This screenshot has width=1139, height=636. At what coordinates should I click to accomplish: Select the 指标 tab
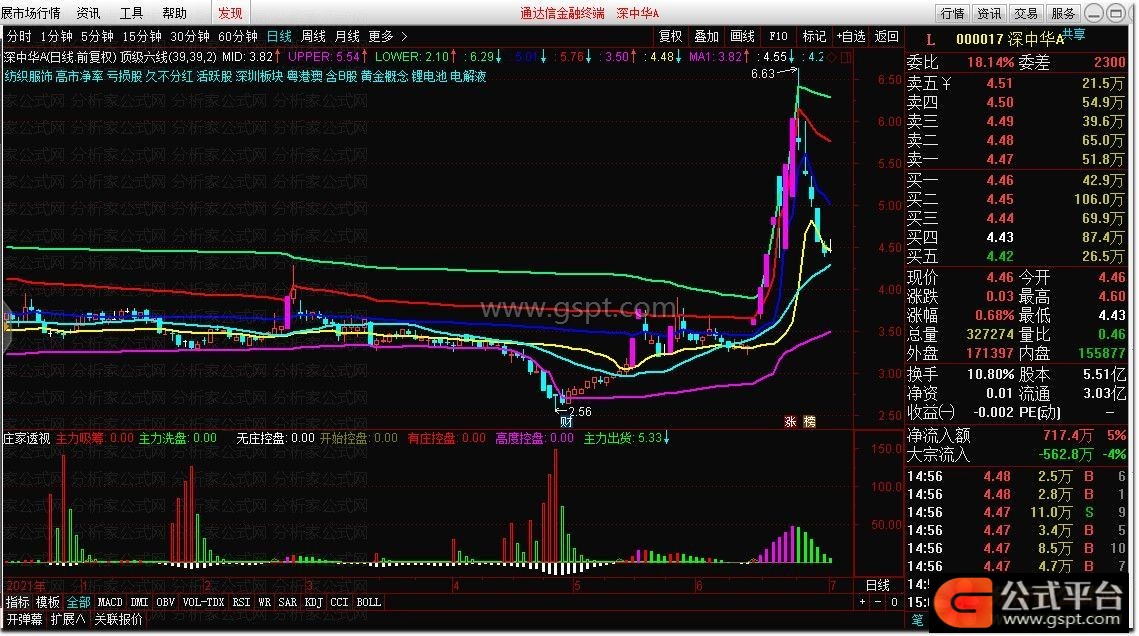(x=17, y=602)
